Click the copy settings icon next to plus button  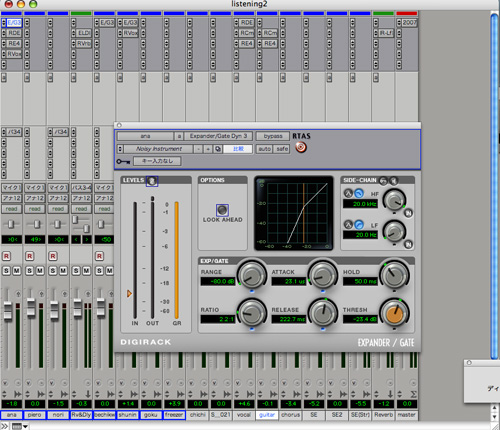tap(218, 149)
